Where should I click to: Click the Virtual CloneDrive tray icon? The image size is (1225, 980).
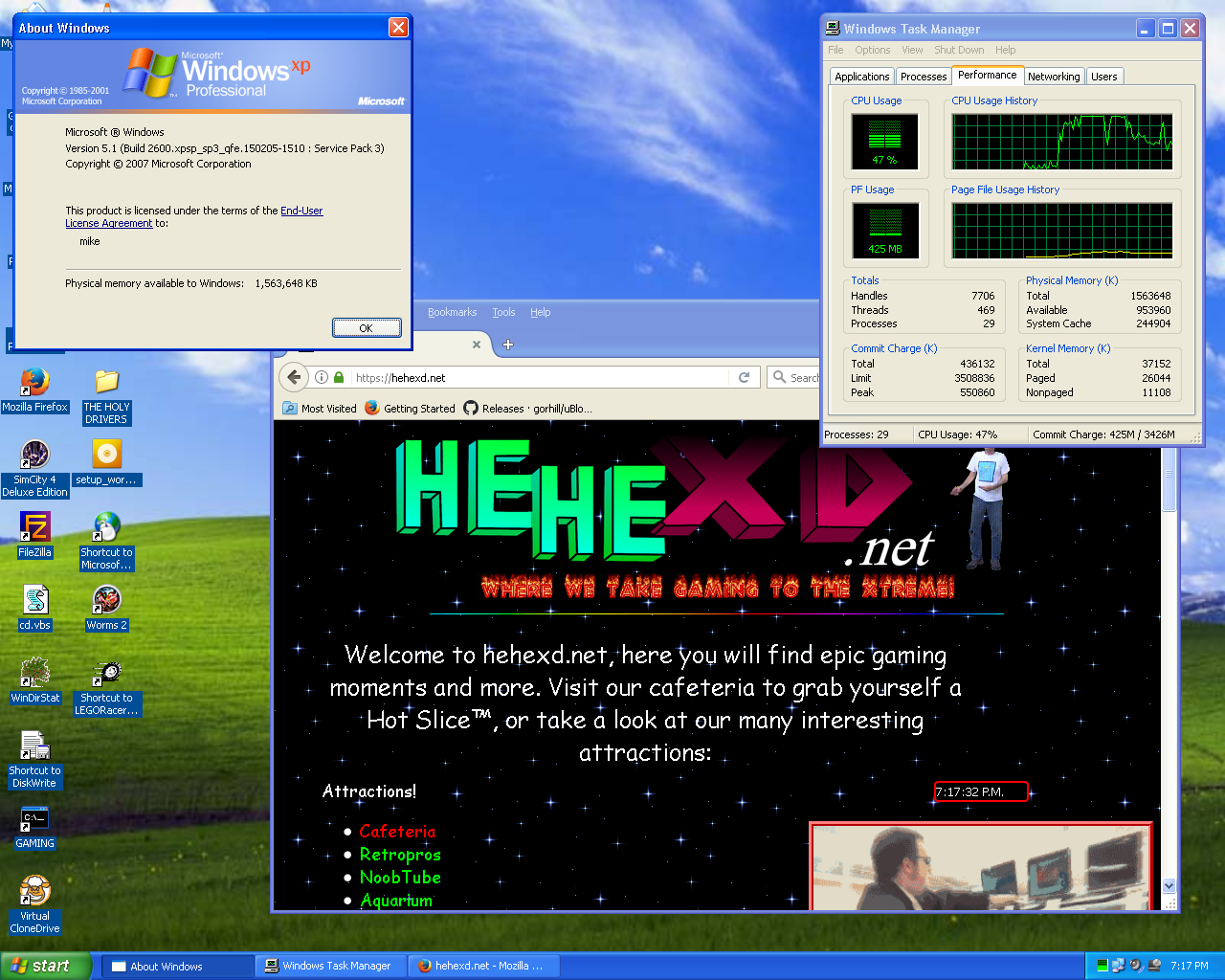tap(1154, 966)
